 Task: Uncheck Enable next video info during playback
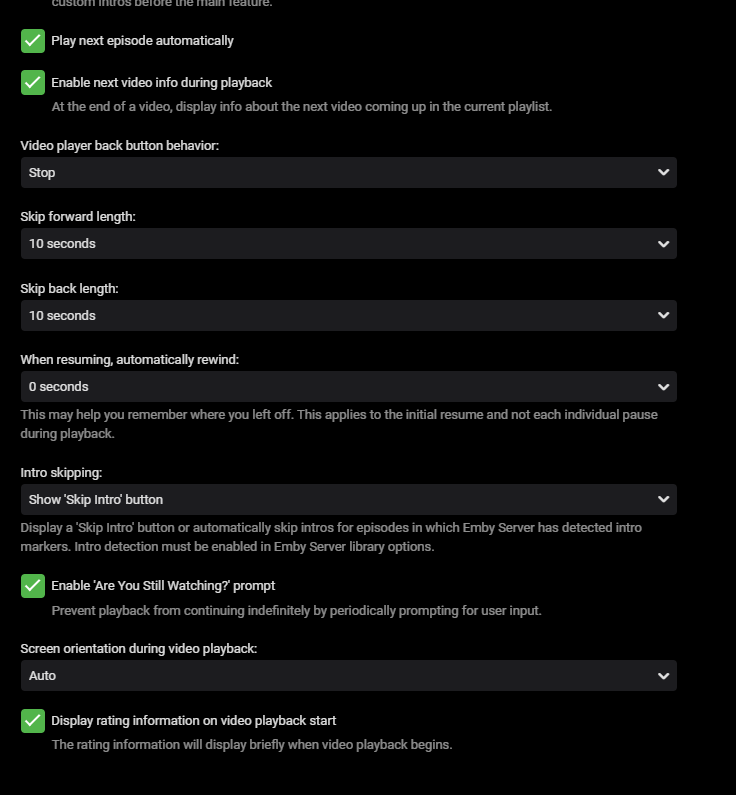33,83
